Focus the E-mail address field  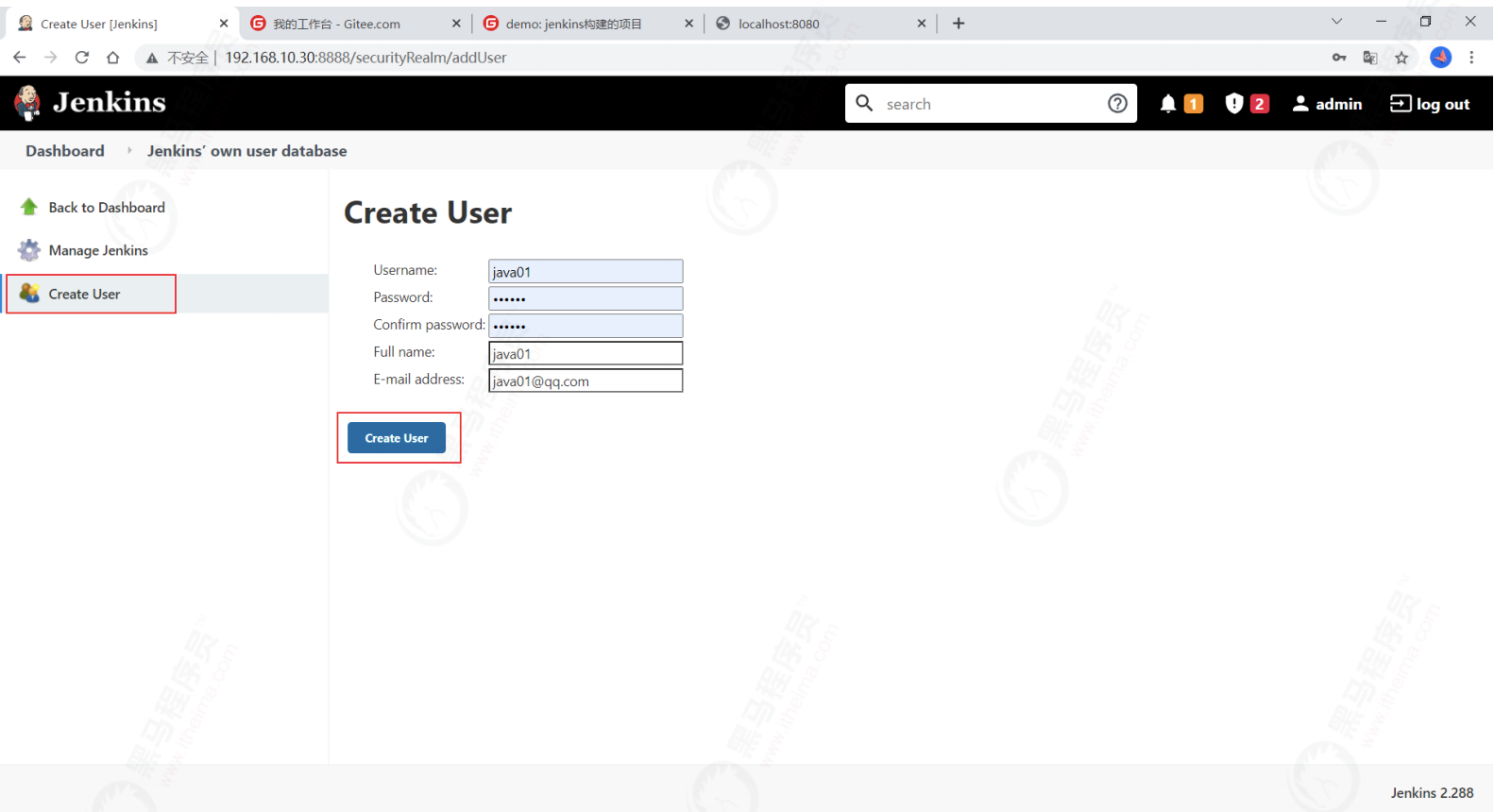click(x=586, y=381)
